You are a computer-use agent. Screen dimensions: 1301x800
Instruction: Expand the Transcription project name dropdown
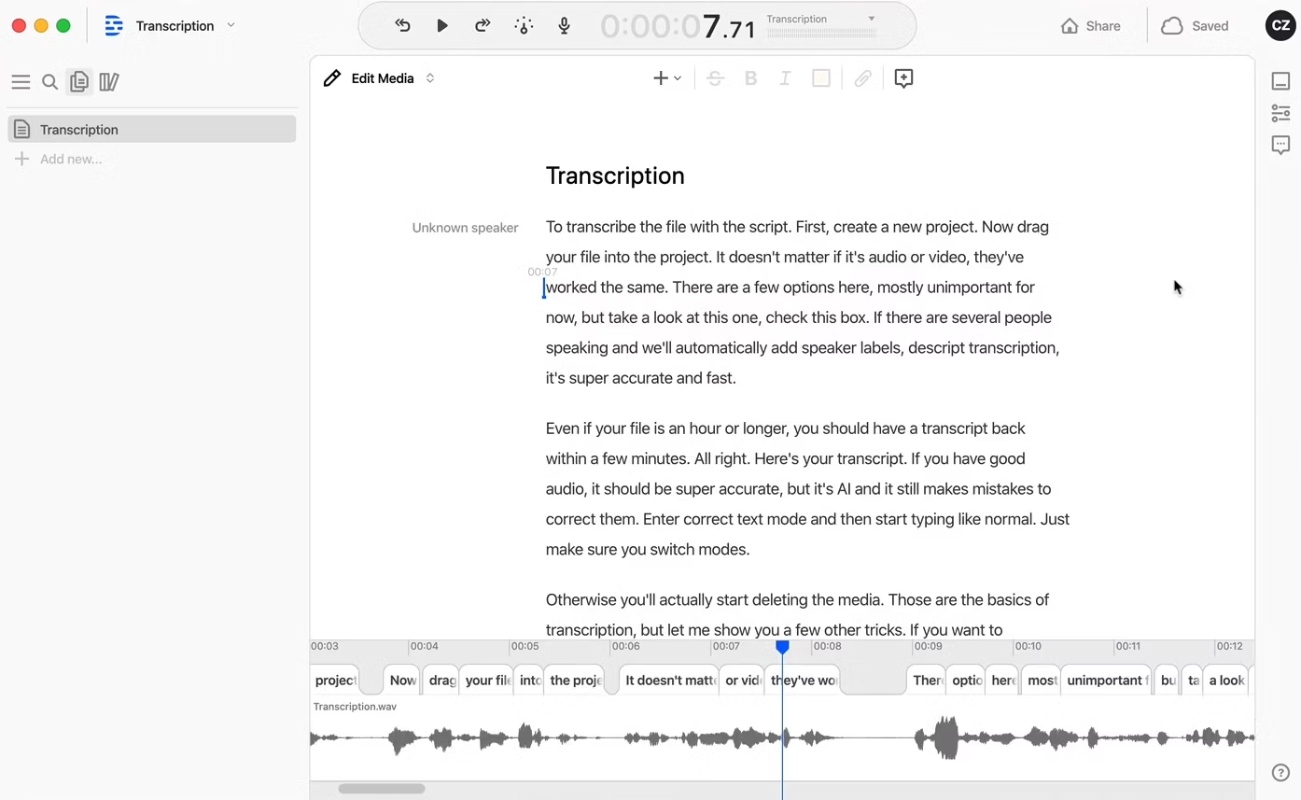231,25
